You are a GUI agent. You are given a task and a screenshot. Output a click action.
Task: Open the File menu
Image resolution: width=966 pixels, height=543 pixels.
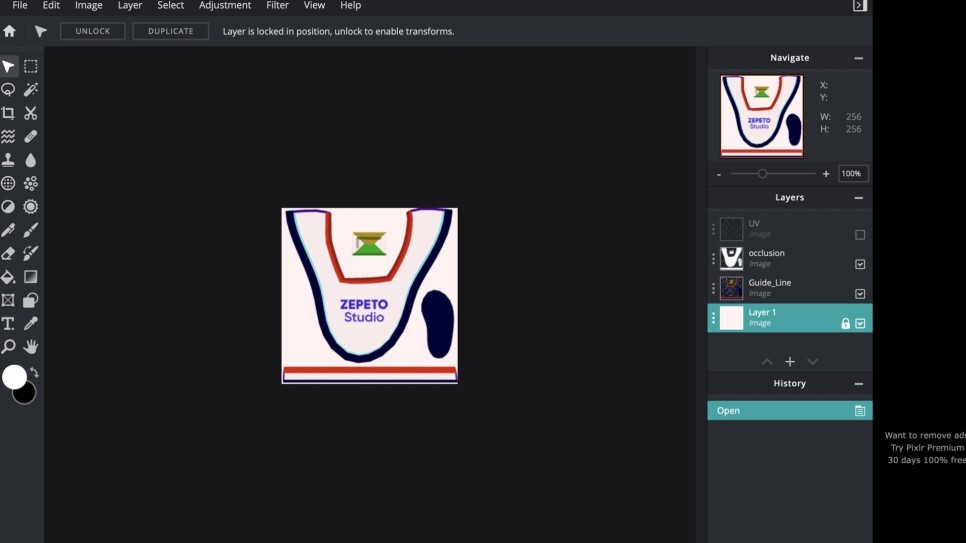pyautogui.click(x=20, y=6)
